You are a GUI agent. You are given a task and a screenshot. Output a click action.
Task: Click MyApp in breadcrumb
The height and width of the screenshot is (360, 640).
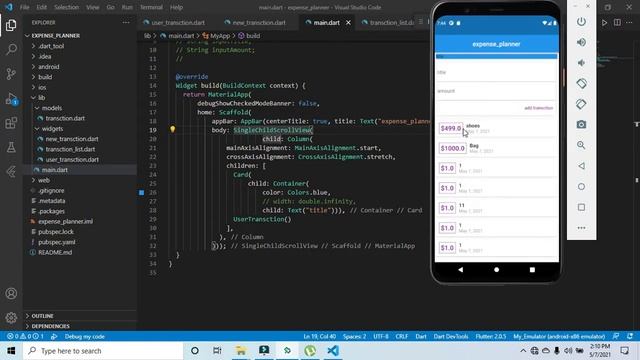(x=220, y=36)
